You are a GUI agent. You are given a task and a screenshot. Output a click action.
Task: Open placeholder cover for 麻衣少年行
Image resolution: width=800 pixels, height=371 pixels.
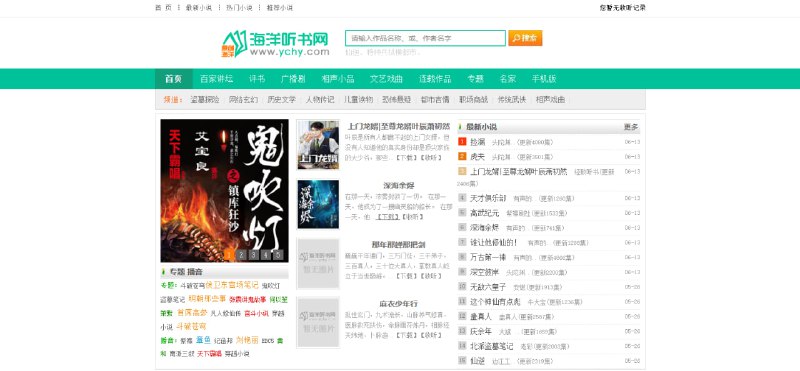click(318, 323)
